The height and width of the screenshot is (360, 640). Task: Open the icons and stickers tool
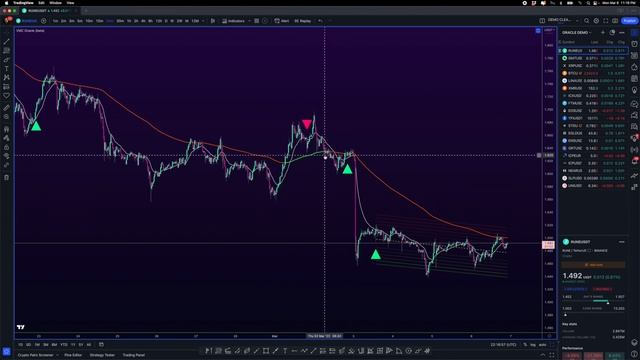7,96
